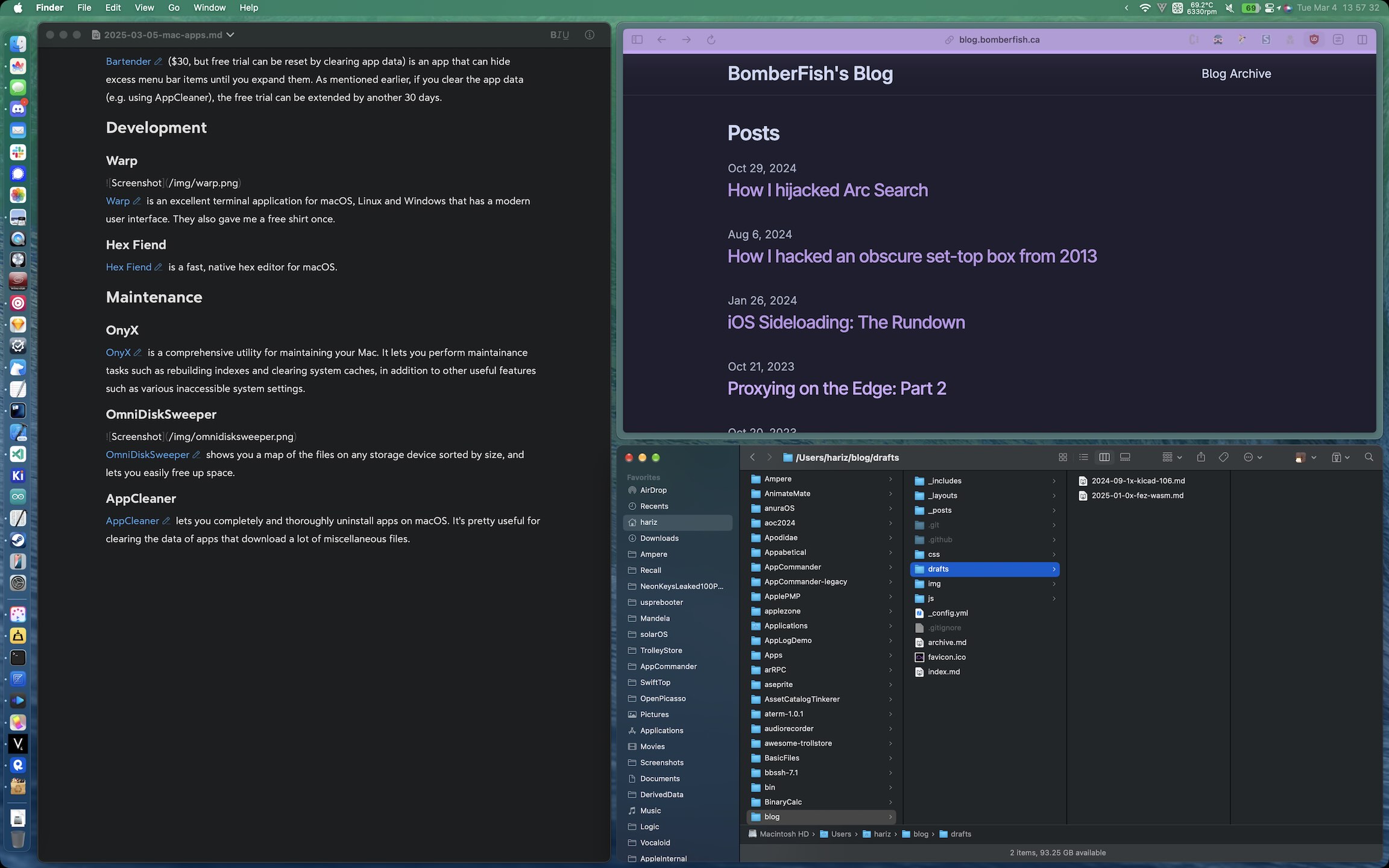This screenshot has height=868, width=1389.
Task: Open the Tags picker in Finder
Action: pos(1224,458)
